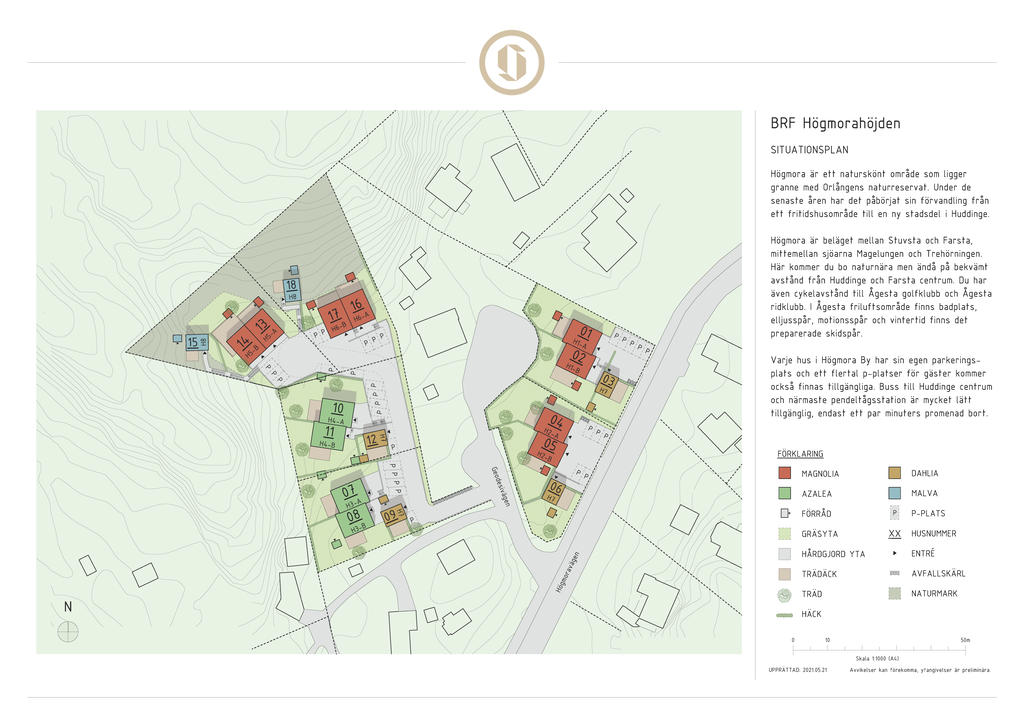
Task: Select the red Magnolia legend swatch
Action: (785, 473)
